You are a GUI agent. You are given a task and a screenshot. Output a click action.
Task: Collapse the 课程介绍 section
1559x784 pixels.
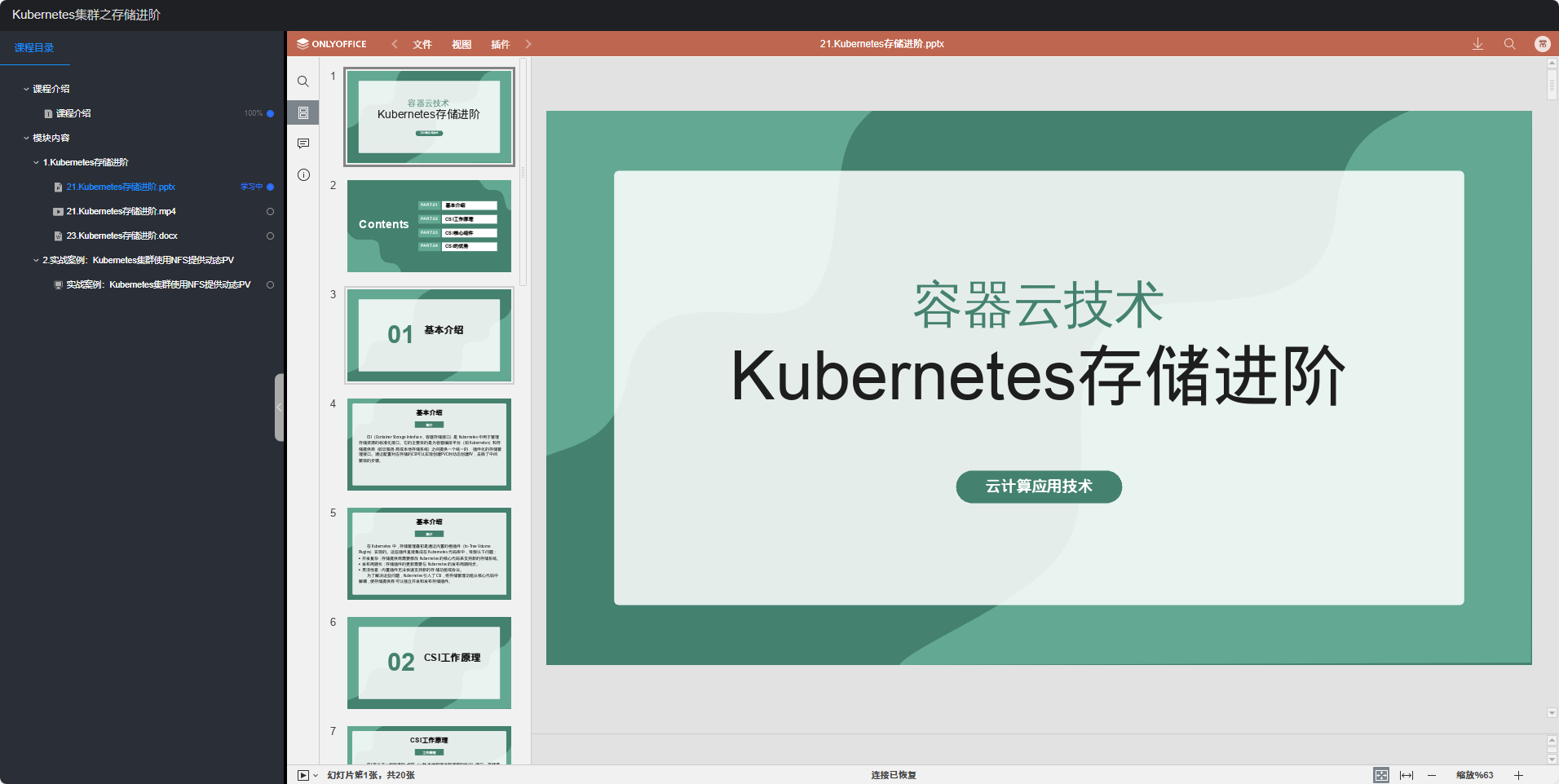click(x=26, y=89)
